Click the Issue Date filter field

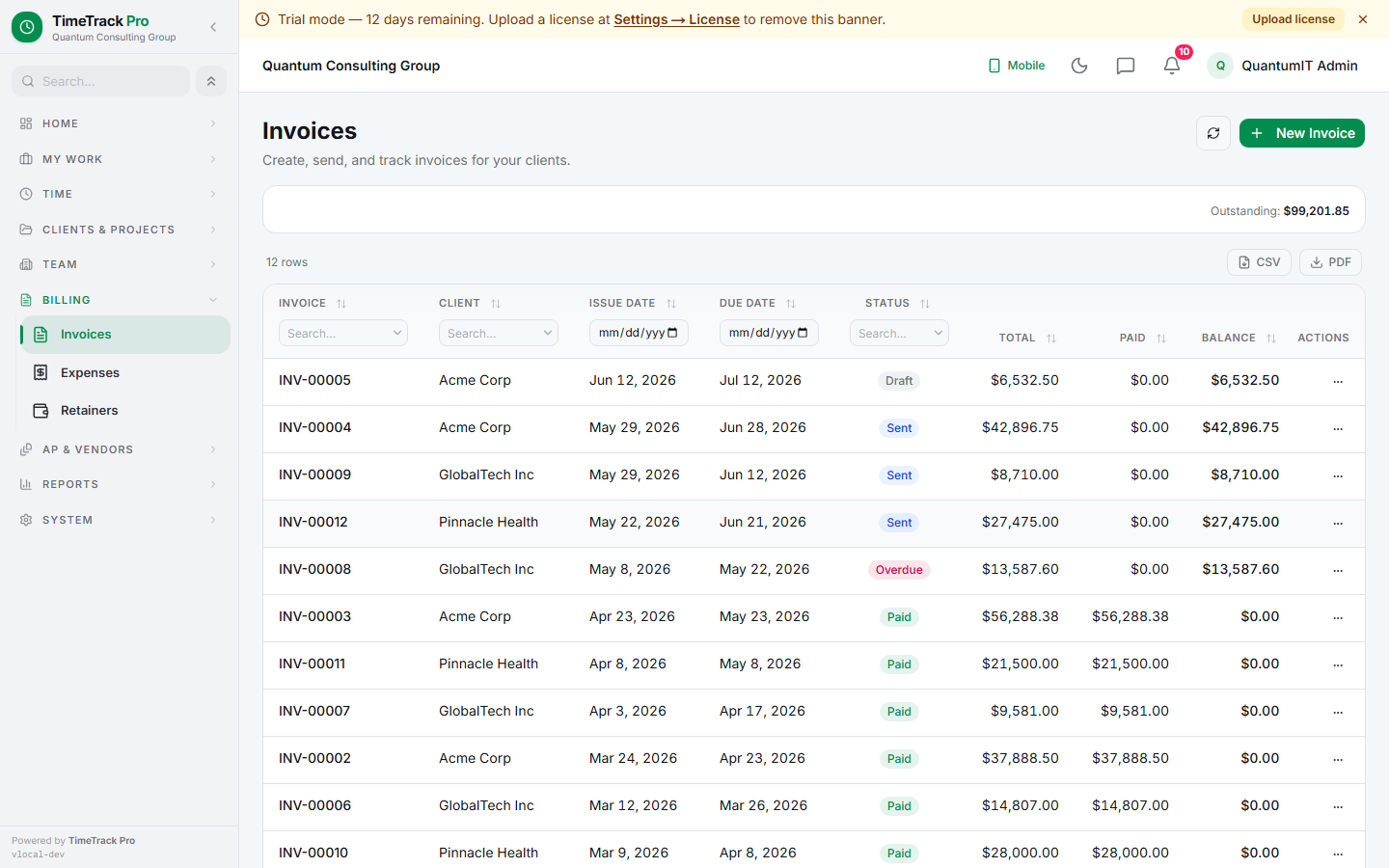(x=639, y=333)
